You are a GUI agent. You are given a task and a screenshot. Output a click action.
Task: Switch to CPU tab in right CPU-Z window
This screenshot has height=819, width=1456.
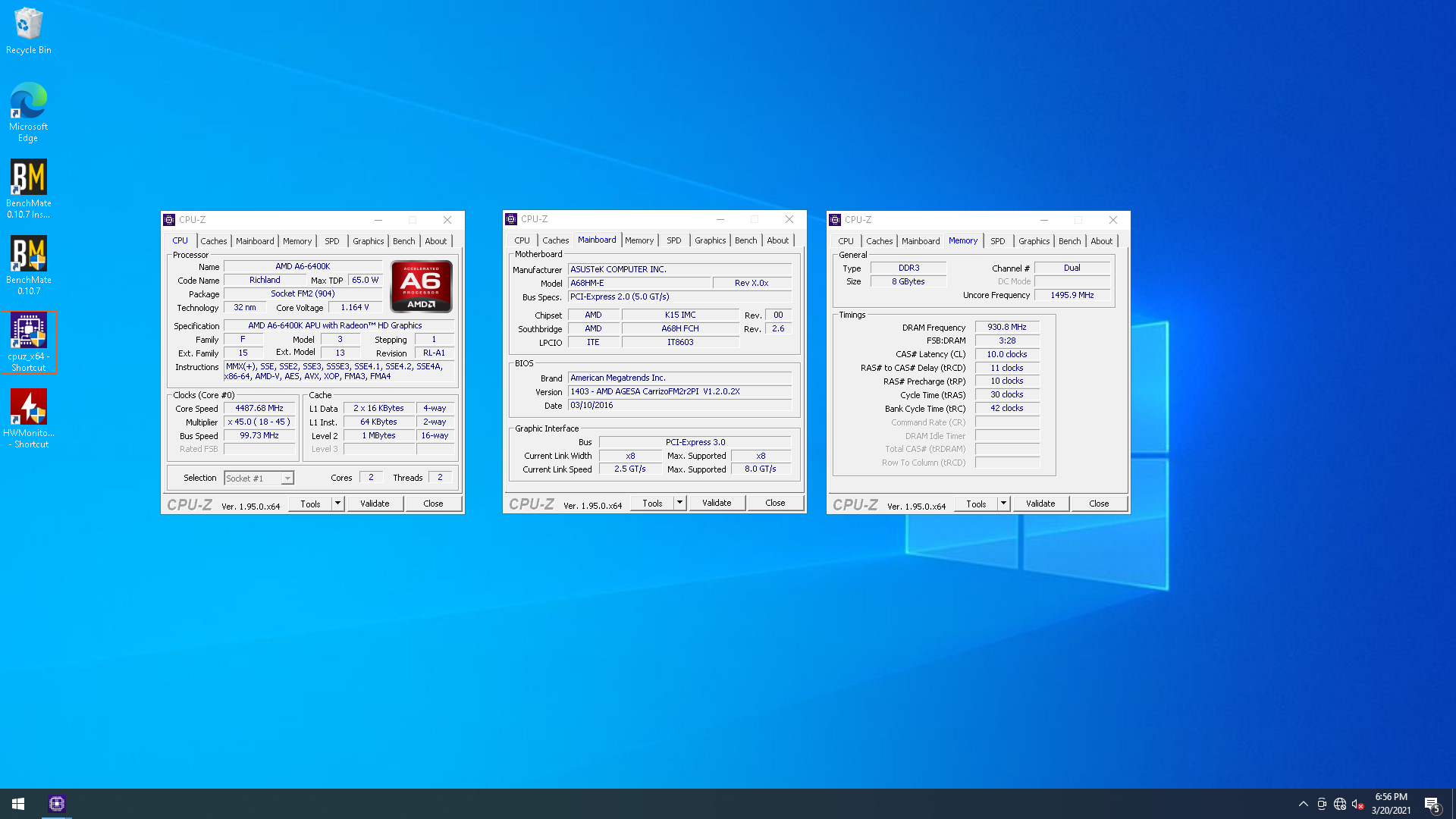846,241
